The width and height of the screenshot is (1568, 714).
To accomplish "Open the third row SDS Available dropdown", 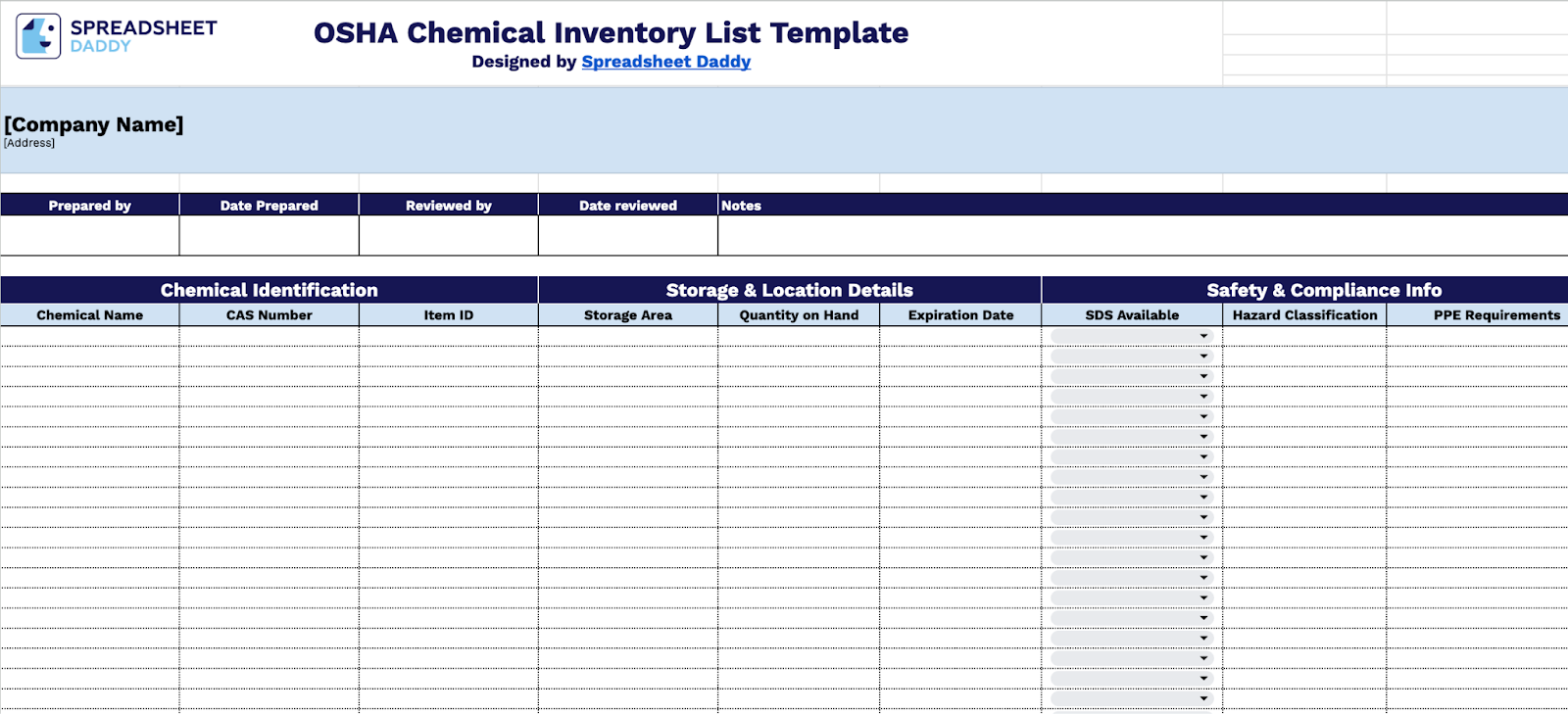I will (1203, 376).
